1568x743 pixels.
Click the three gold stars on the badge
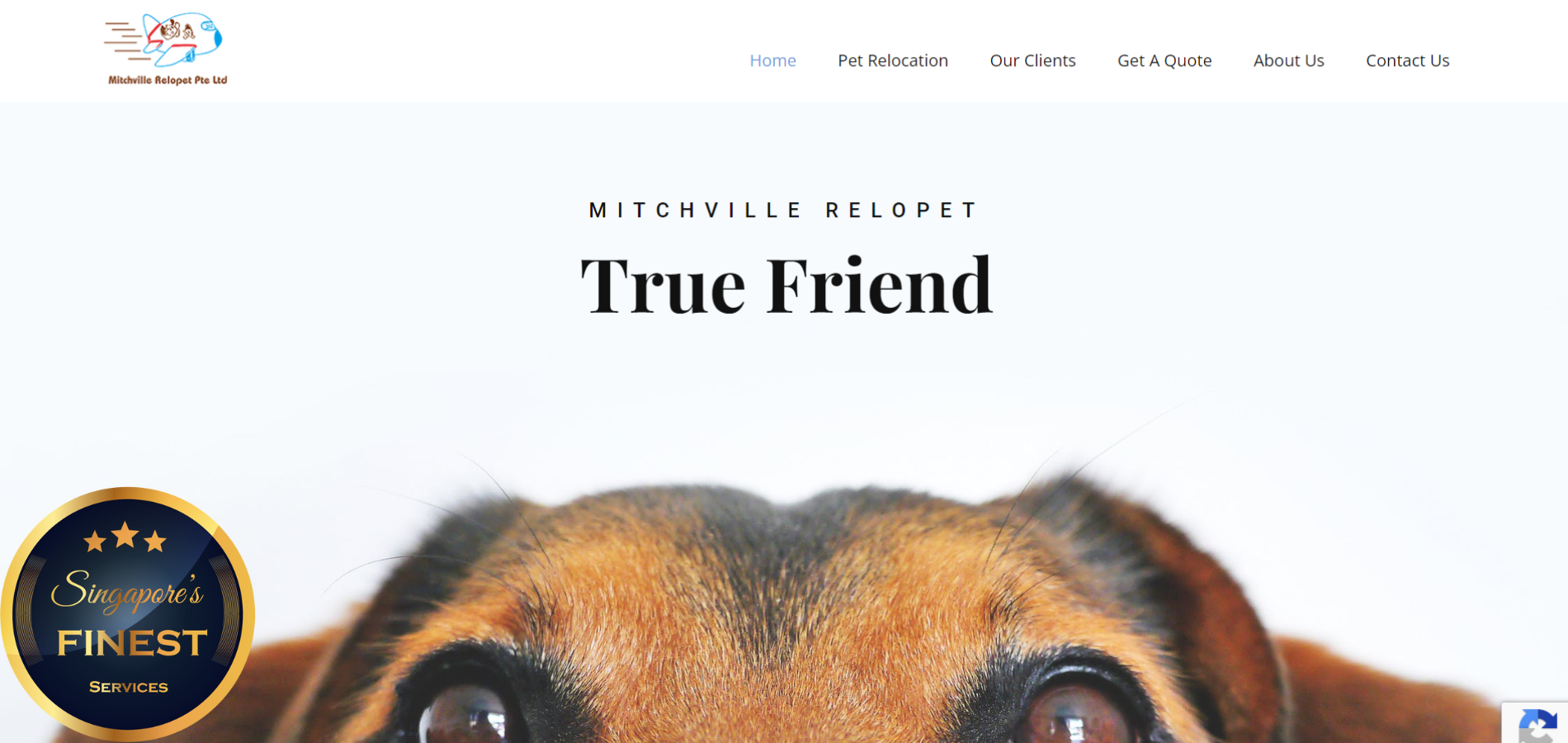click(125, 537)
